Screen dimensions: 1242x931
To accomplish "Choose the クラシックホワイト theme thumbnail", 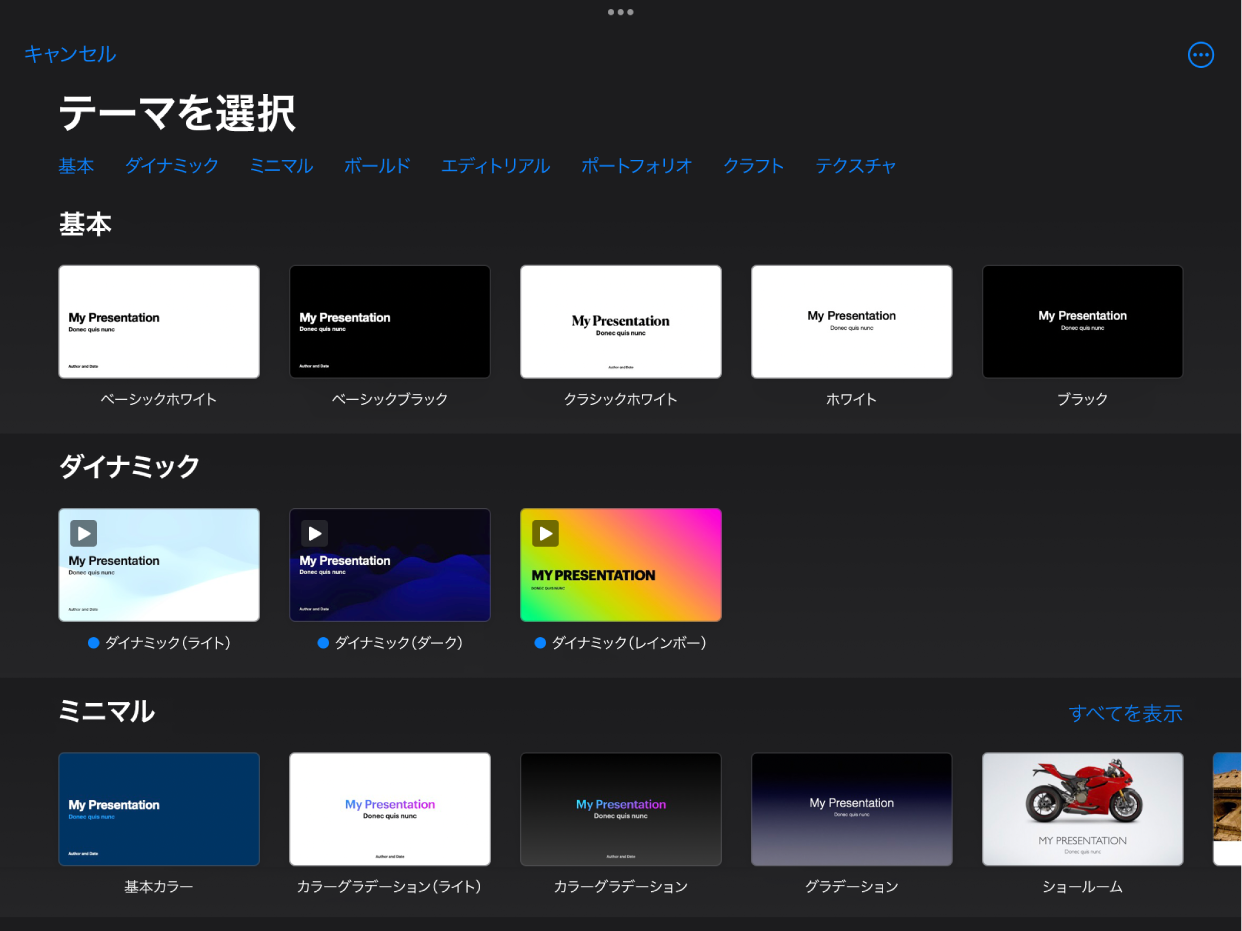I will click(x=621, y=322).
